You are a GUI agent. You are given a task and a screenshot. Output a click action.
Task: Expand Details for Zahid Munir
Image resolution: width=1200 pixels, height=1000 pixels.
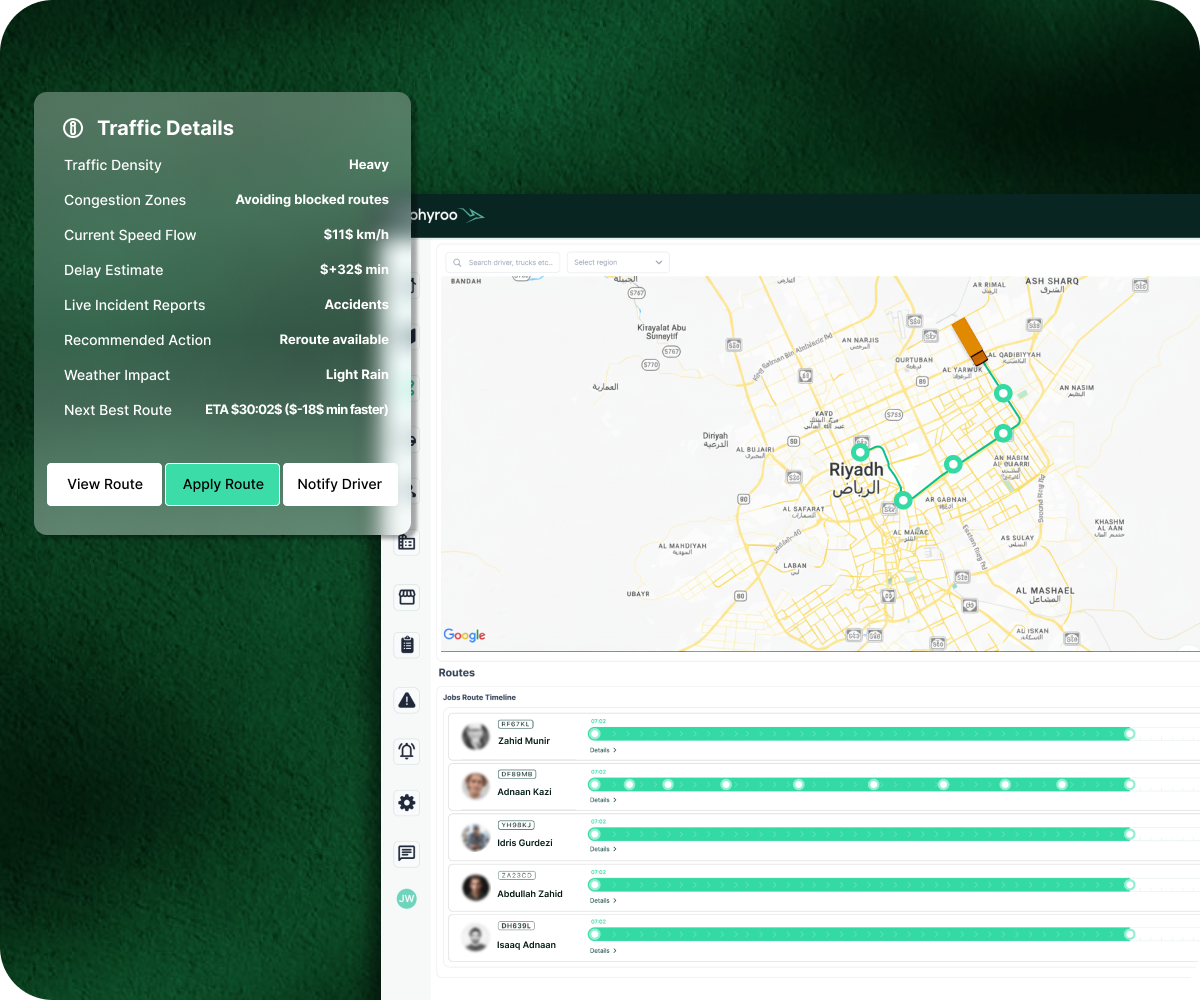pos(603,750)
